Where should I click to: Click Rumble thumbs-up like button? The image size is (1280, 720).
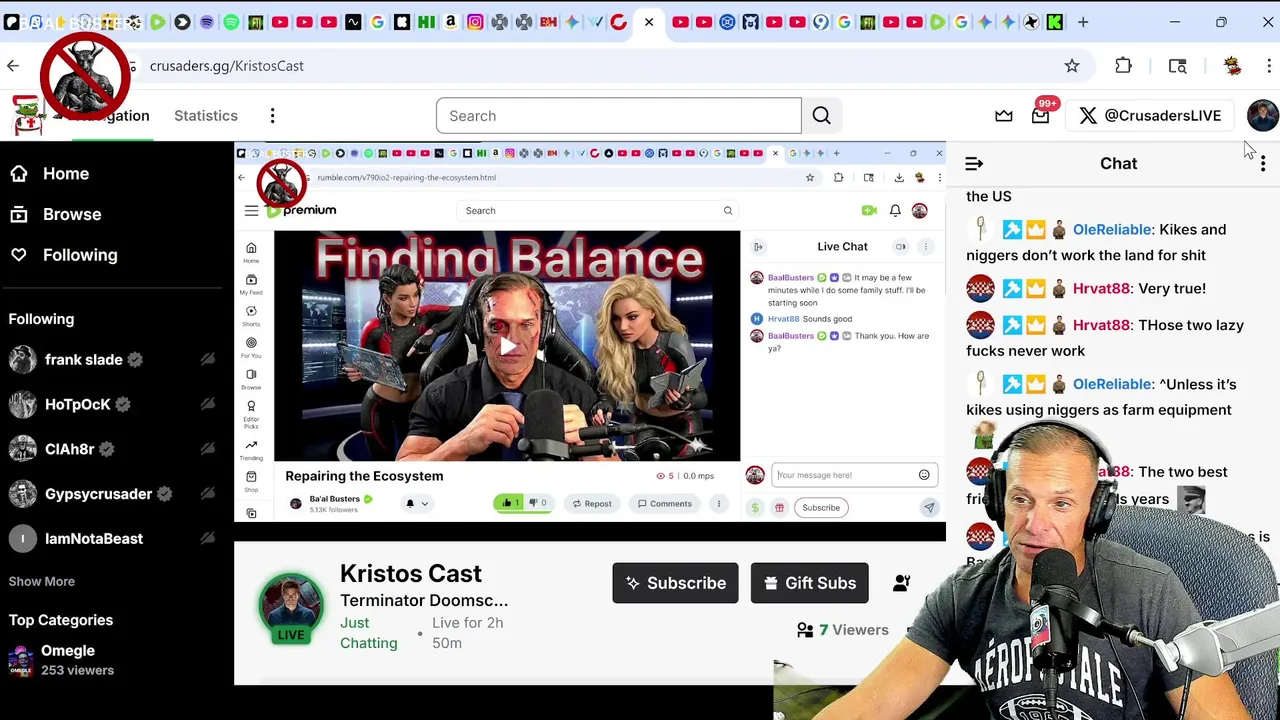point(508,503)
